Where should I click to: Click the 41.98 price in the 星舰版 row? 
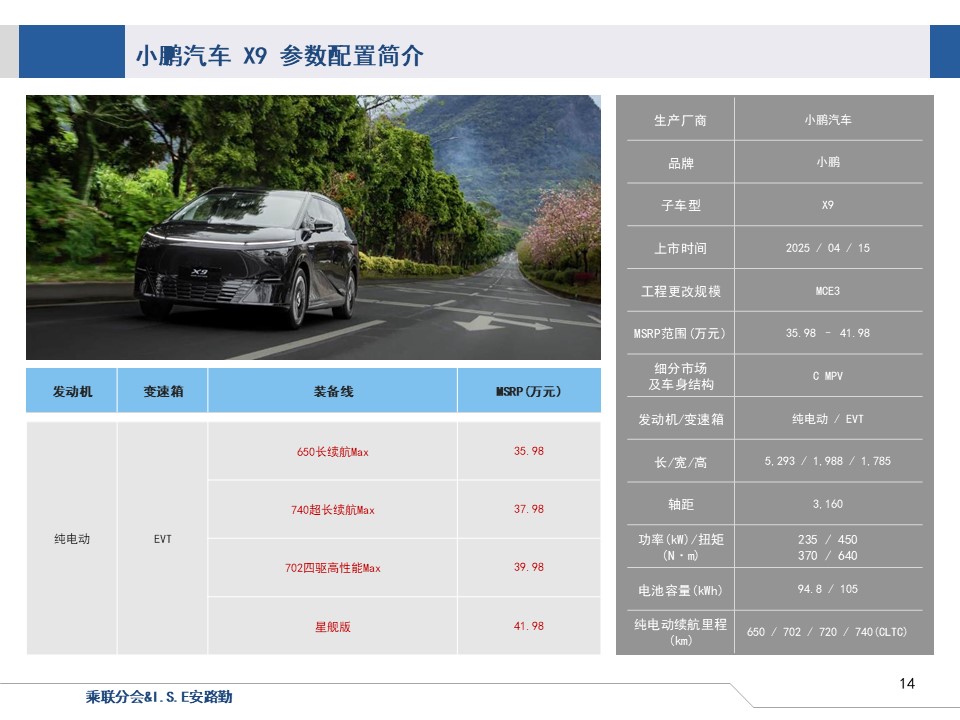click(x=529, y=626)
